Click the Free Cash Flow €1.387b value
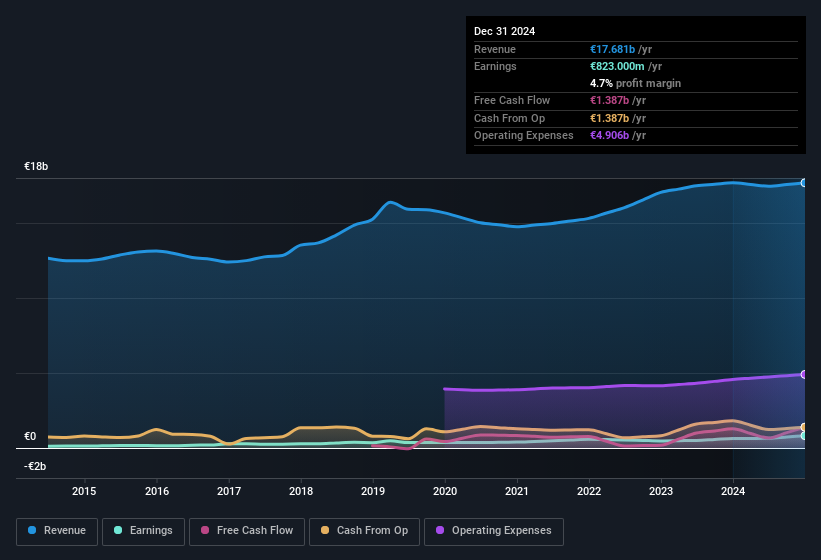This screenshot has height=560, width=821. [609, 100]
